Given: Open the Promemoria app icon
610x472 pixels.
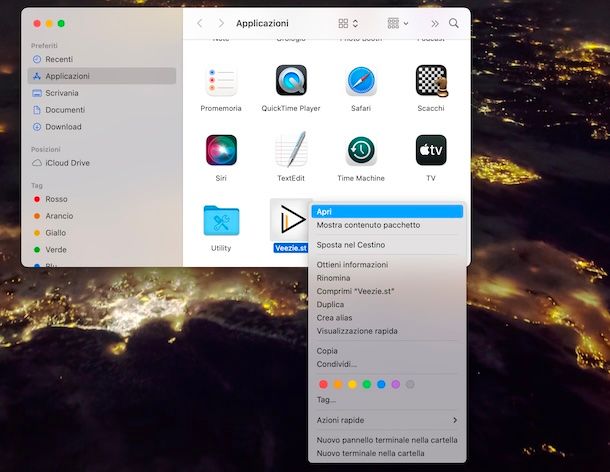Looking at the screenshot, I should 221,81.
